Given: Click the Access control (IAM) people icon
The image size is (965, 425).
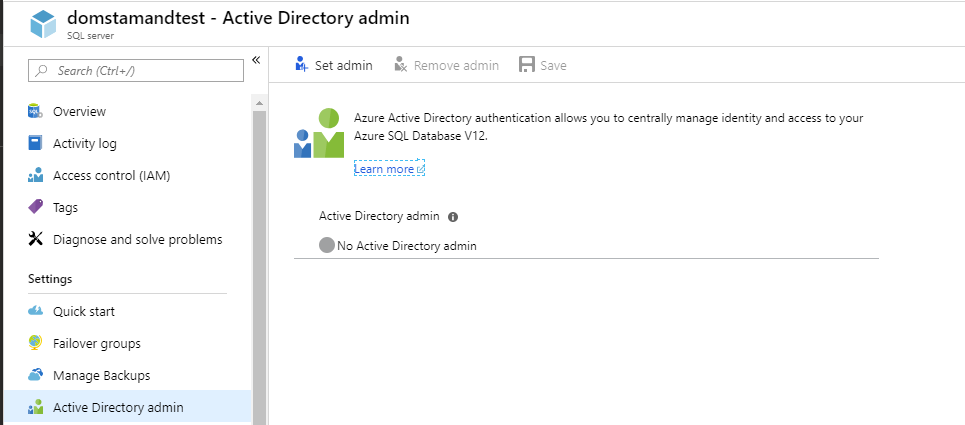Looking at the screenshot, I should click(36, 175).
